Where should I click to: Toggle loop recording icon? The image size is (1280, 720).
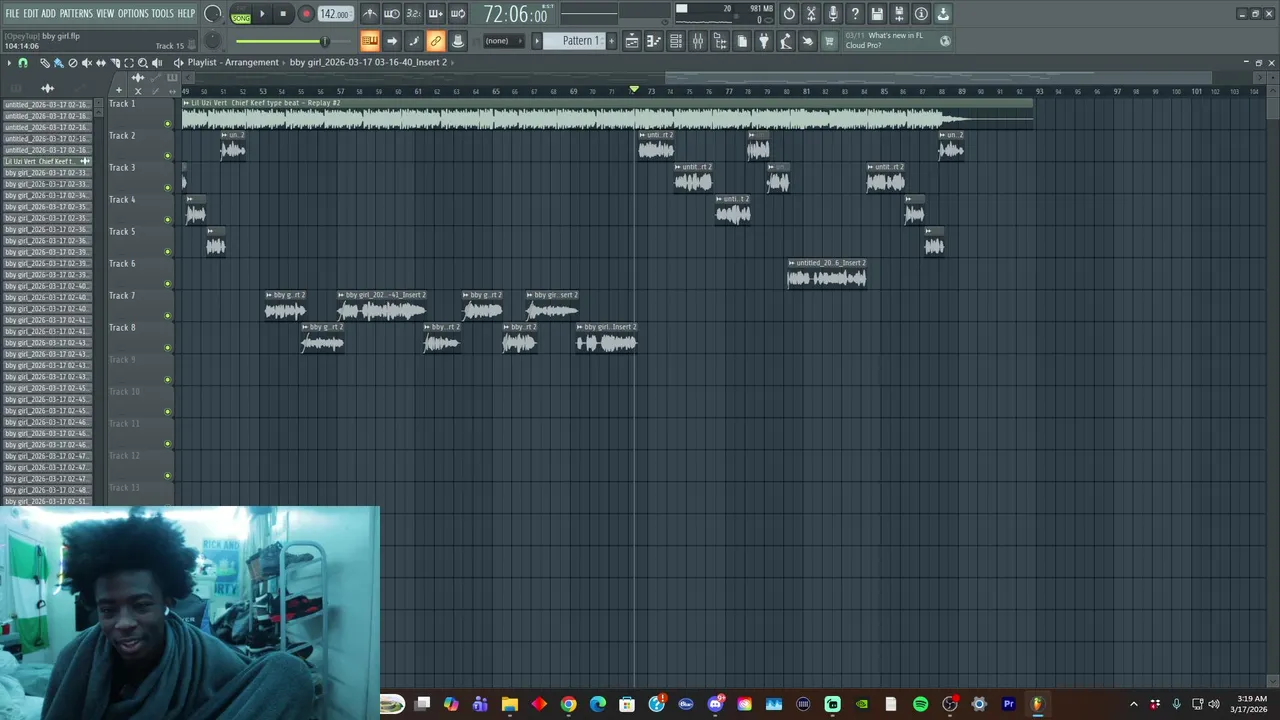[458, 14]
